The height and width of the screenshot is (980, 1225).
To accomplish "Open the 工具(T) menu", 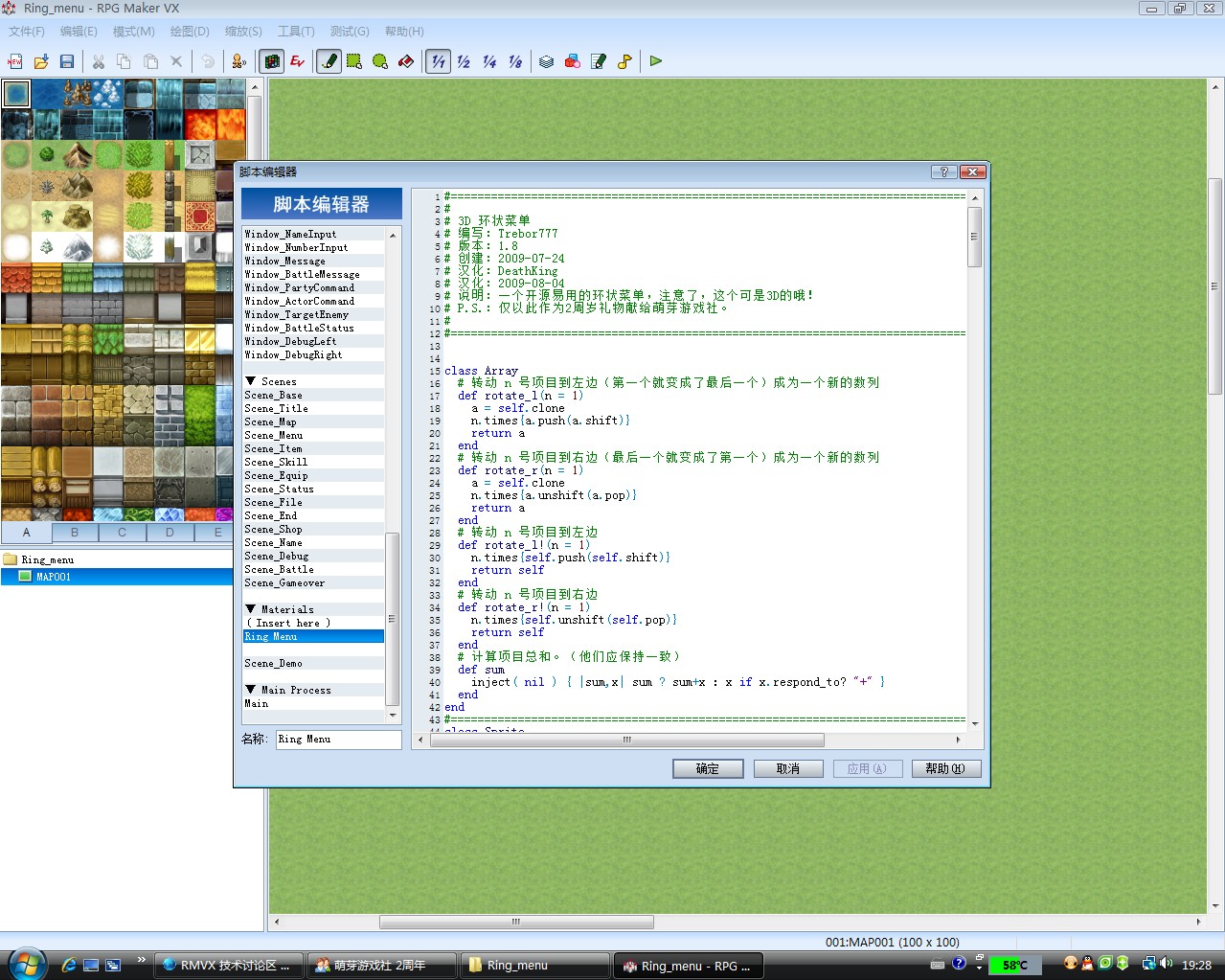I will [296, 32].
